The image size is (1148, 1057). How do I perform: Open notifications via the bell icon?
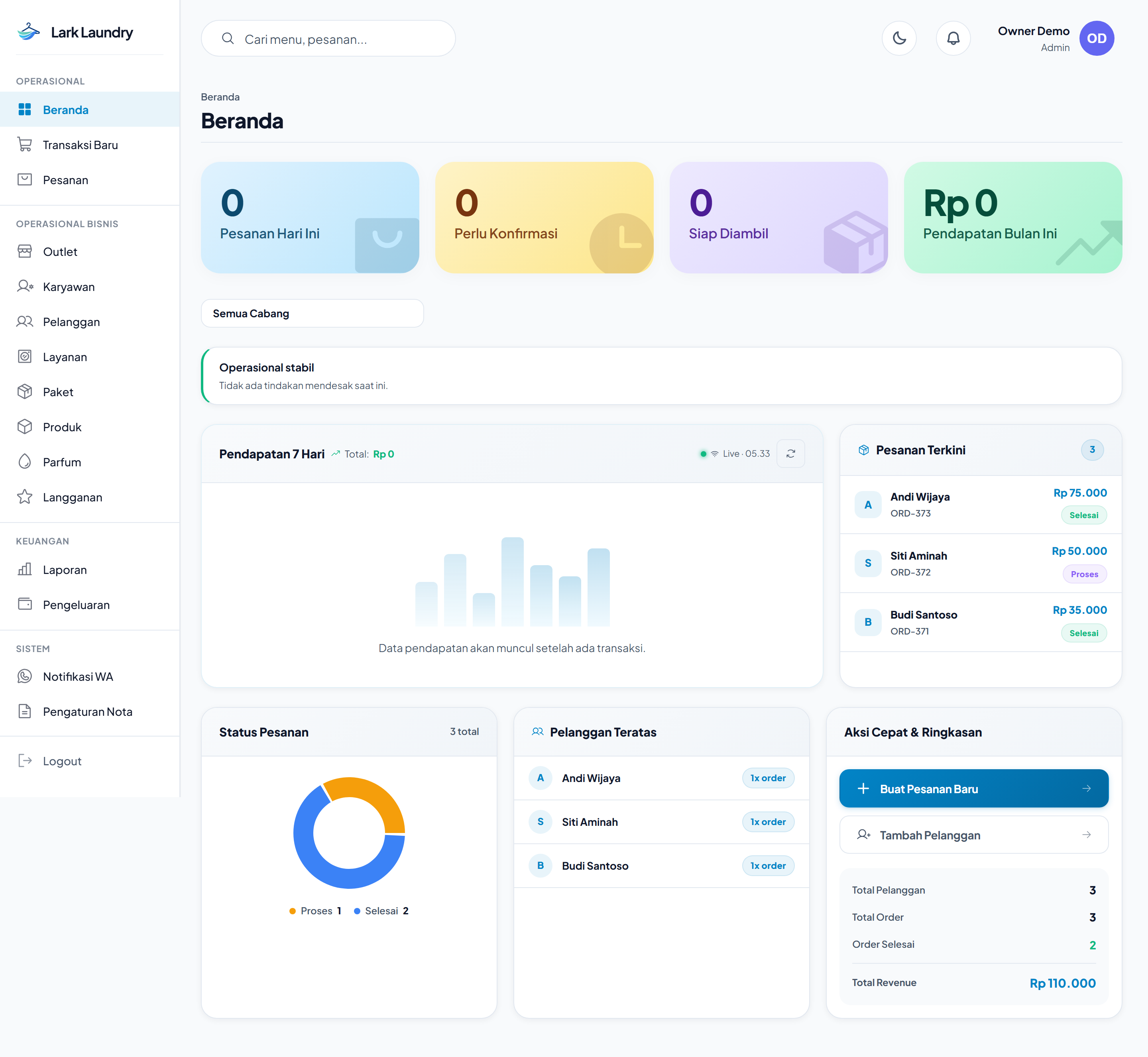coord(952,38)
